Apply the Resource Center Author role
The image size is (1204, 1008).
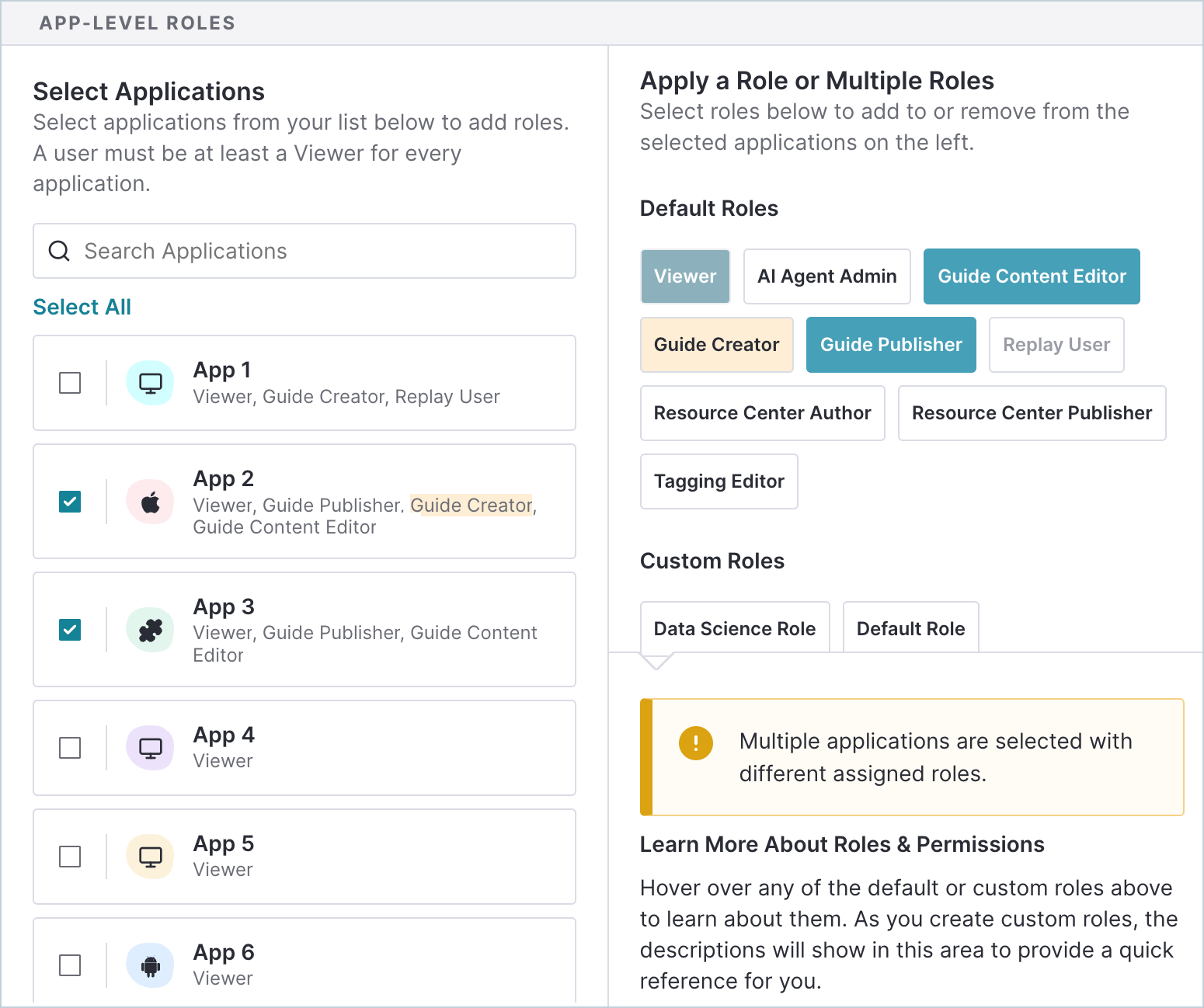point(763,413)
